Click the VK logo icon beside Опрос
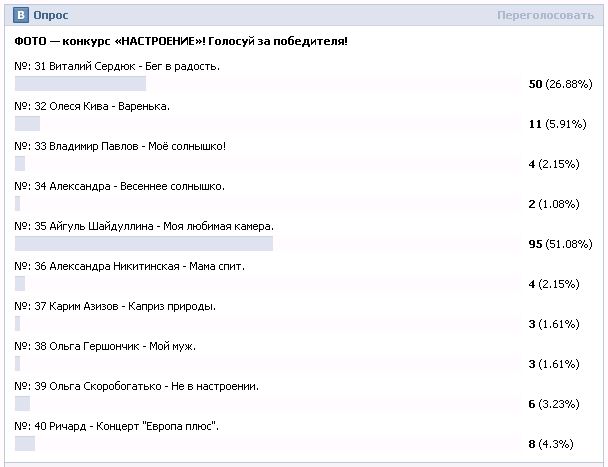608x467 pixels. pos(20,16)
